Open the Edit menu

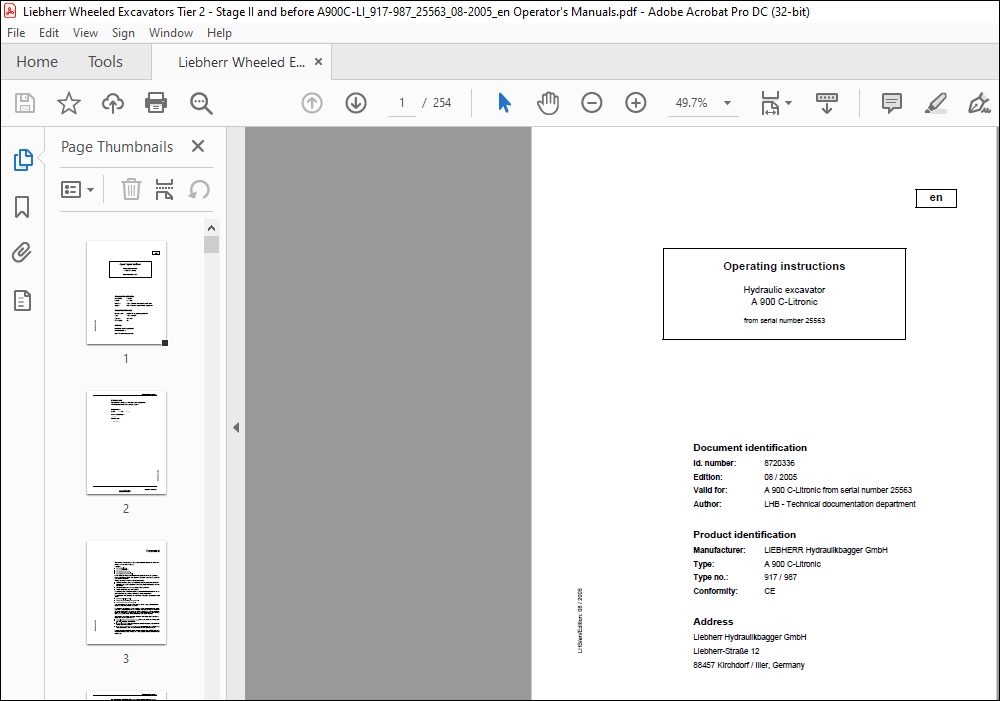[x=48, y=33]
